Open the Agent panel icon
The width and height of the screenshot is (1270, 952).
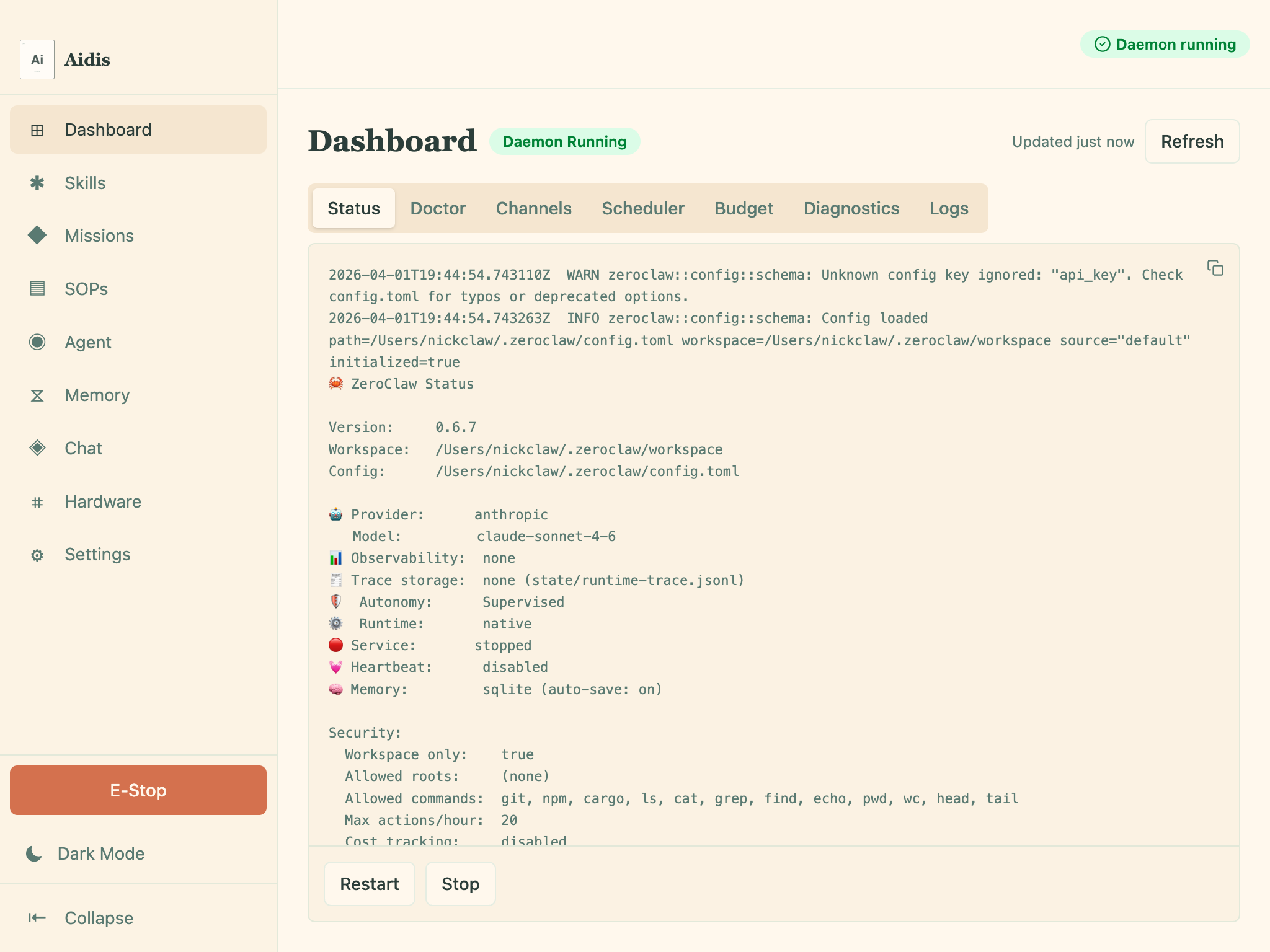point(37,342)
